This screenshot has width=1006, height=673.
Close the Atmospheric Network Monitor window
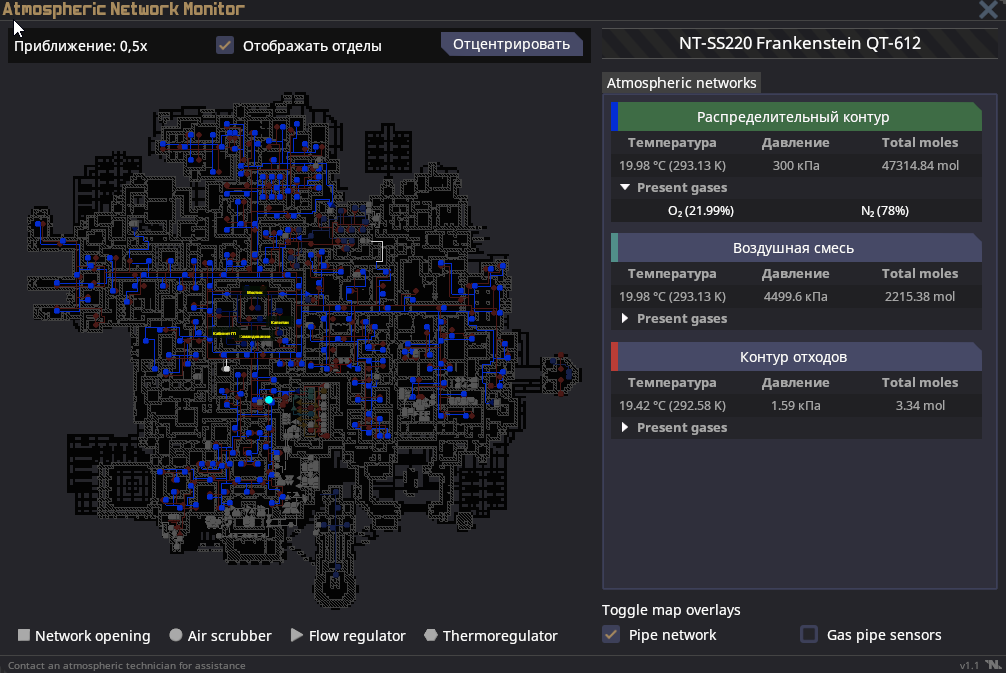coord(987,10)
